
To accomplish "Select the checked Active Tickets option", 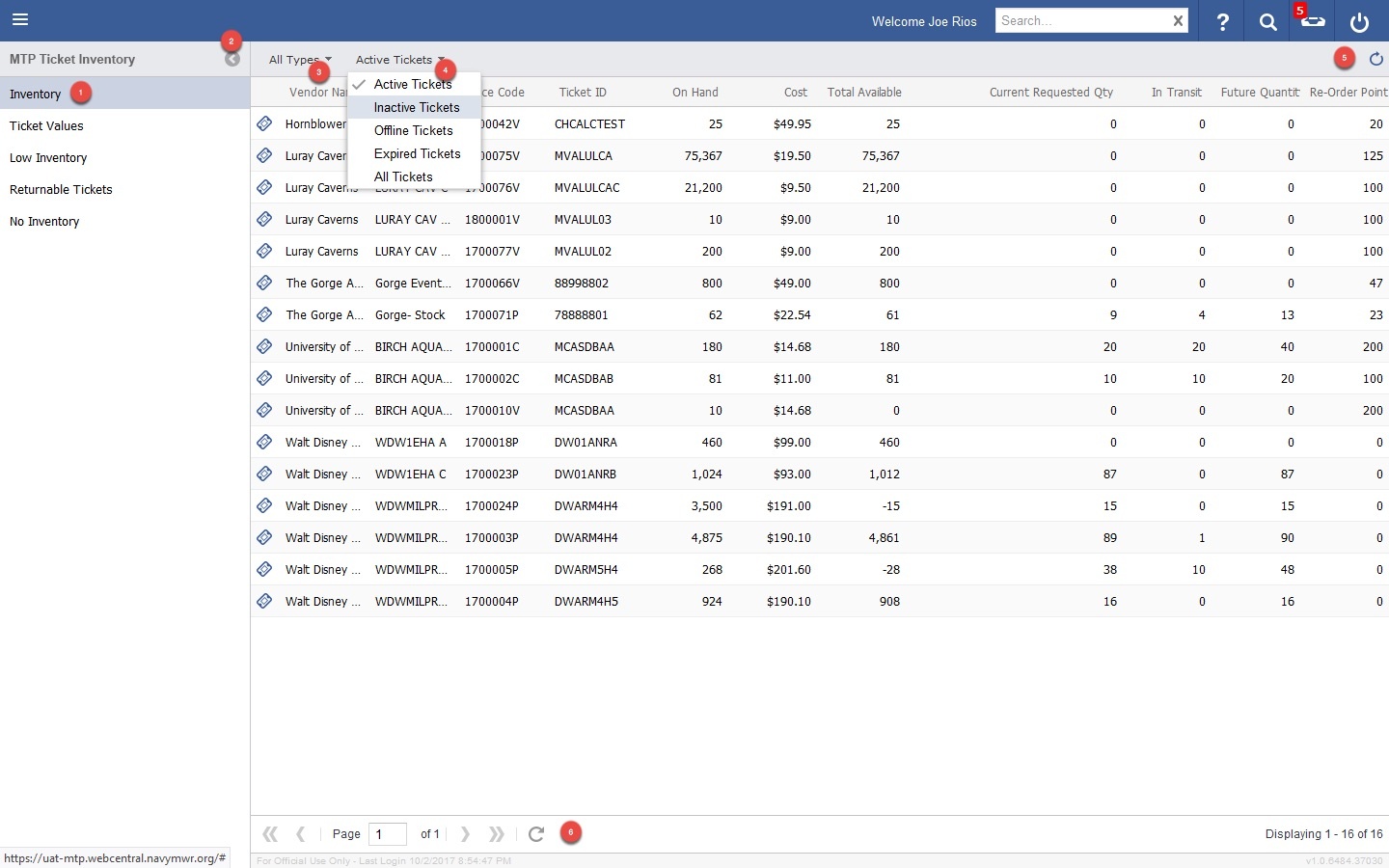I will pos(413,85).
